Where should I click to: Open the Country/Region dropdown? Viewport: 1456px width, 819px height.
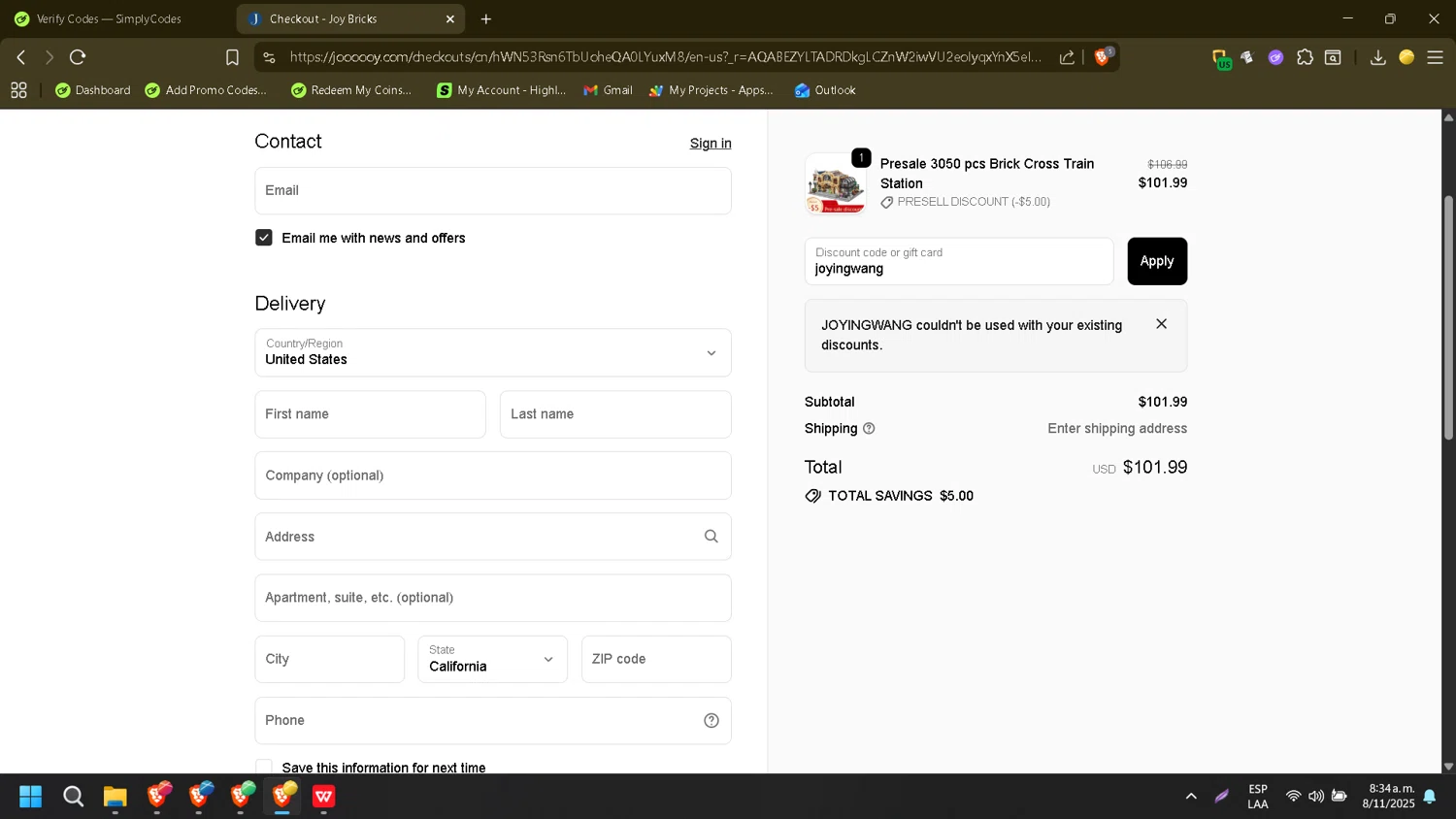pos(493,352)
